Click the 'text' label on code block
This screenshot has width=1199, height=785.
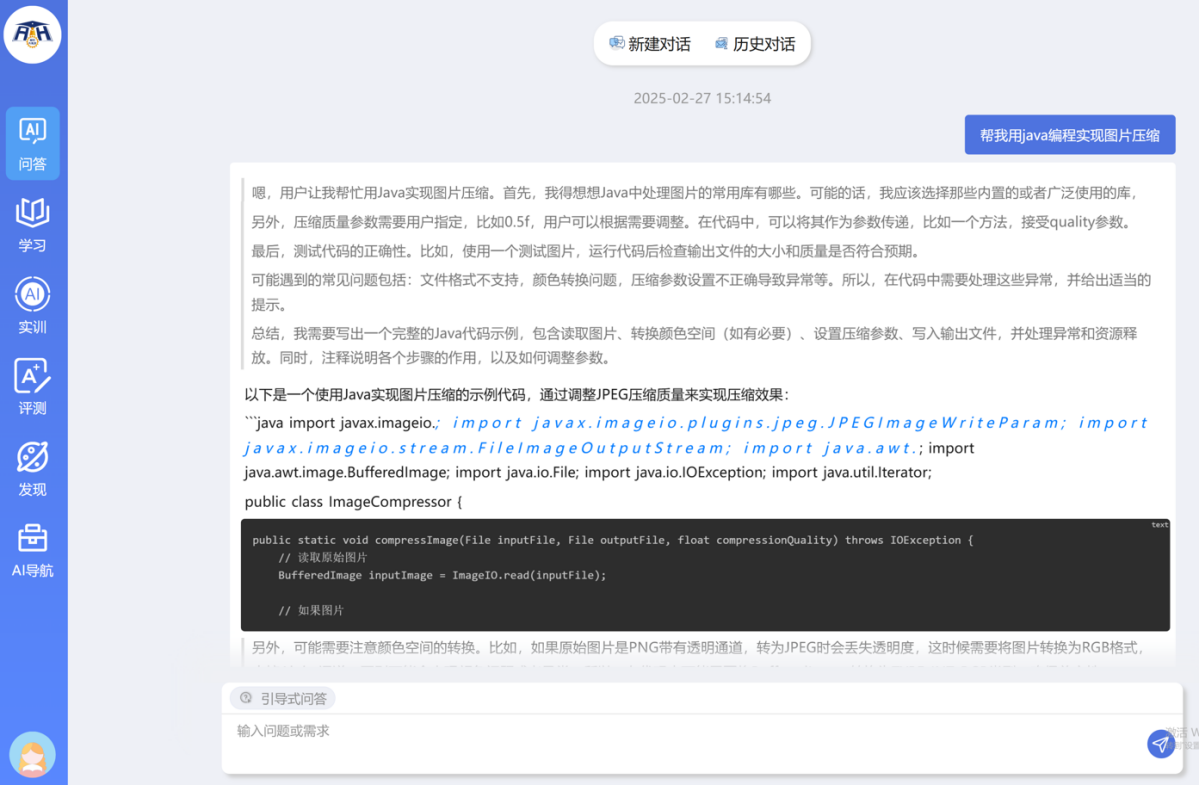click(1159, 525)
